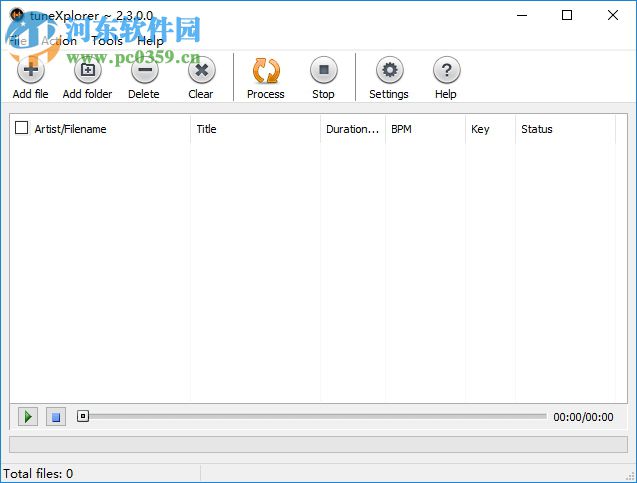Start analysis with the Process icon

tap(266, 70)
